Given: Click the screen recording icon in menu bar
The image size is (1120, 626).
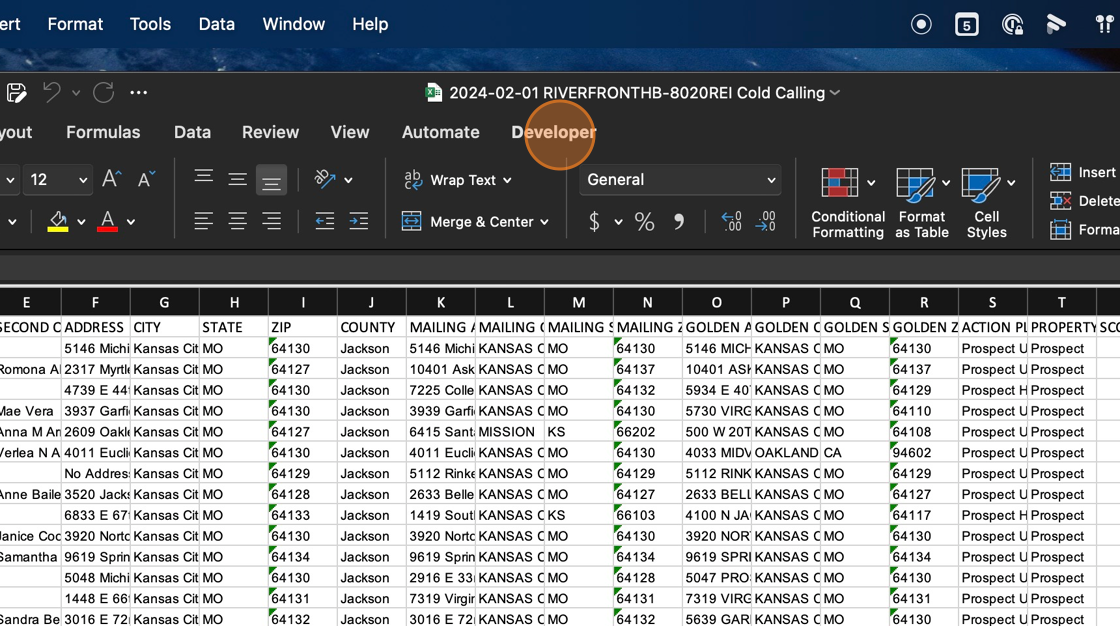Looking at the screenshot, I should (x=921, y=24).
